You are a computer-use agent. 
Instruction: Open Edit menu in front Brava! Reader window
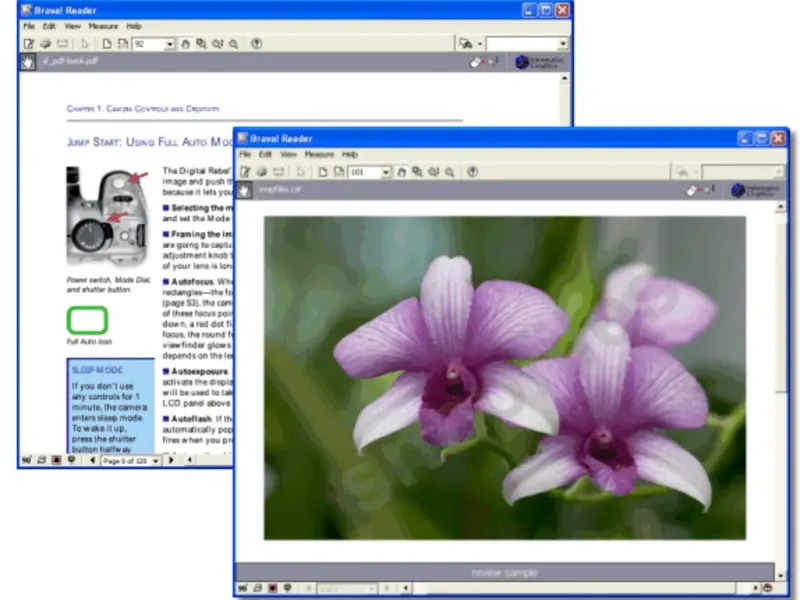click(265, 154)
